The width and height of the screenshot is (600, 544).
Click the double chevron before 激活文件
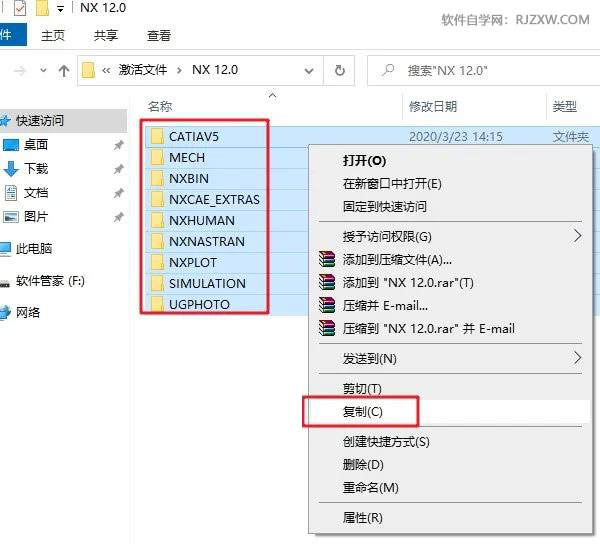coord(106,71)
